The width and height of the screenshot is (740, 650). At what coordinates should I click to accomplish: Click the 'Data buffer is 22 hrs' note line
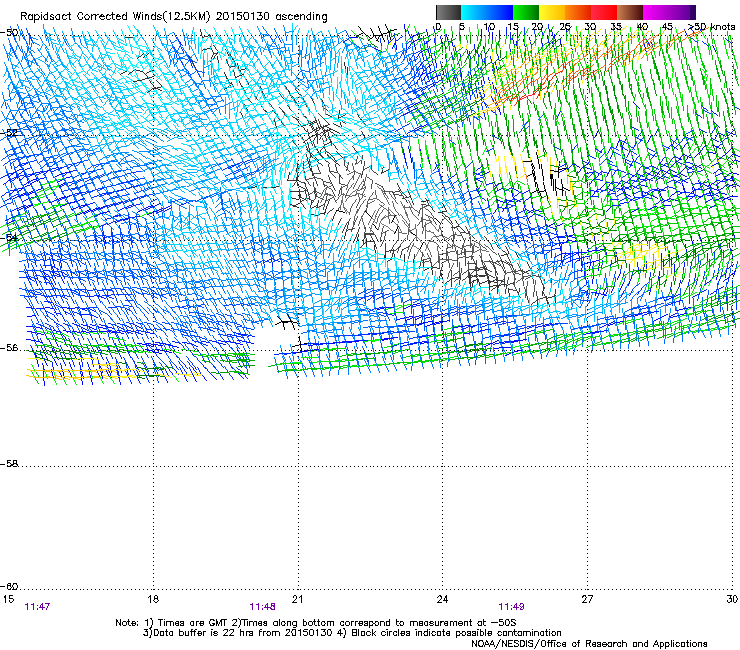[352, 633]
